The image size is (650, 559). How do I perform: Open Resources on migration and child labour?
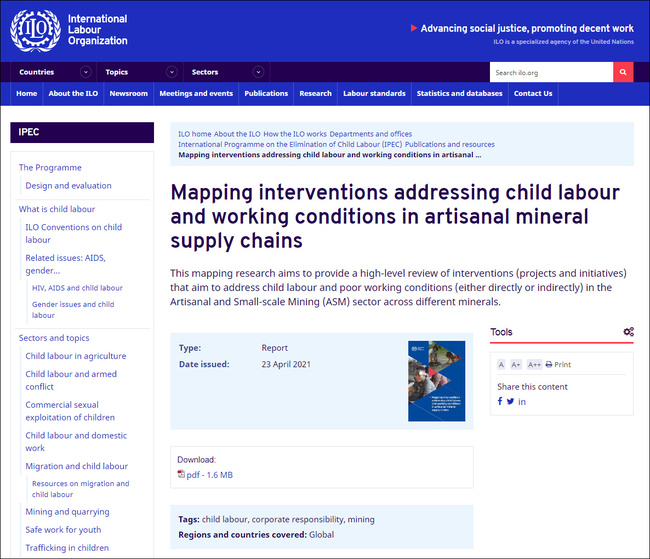[81, 489]
